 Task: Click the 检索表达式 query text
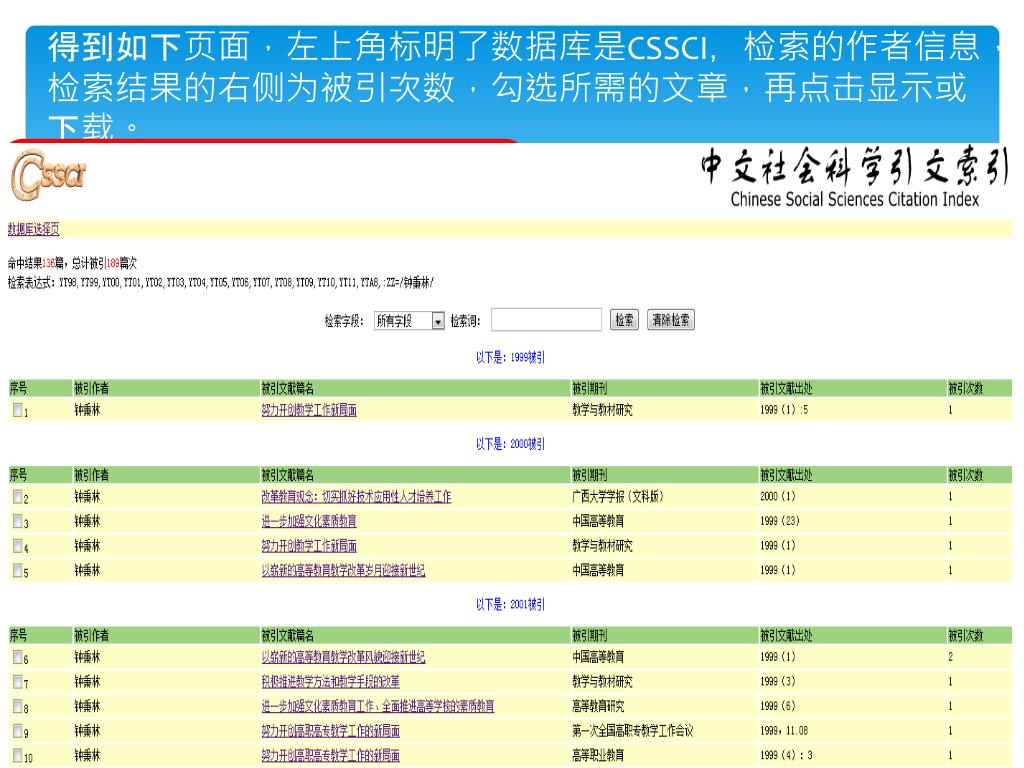(x=221, y=283)
